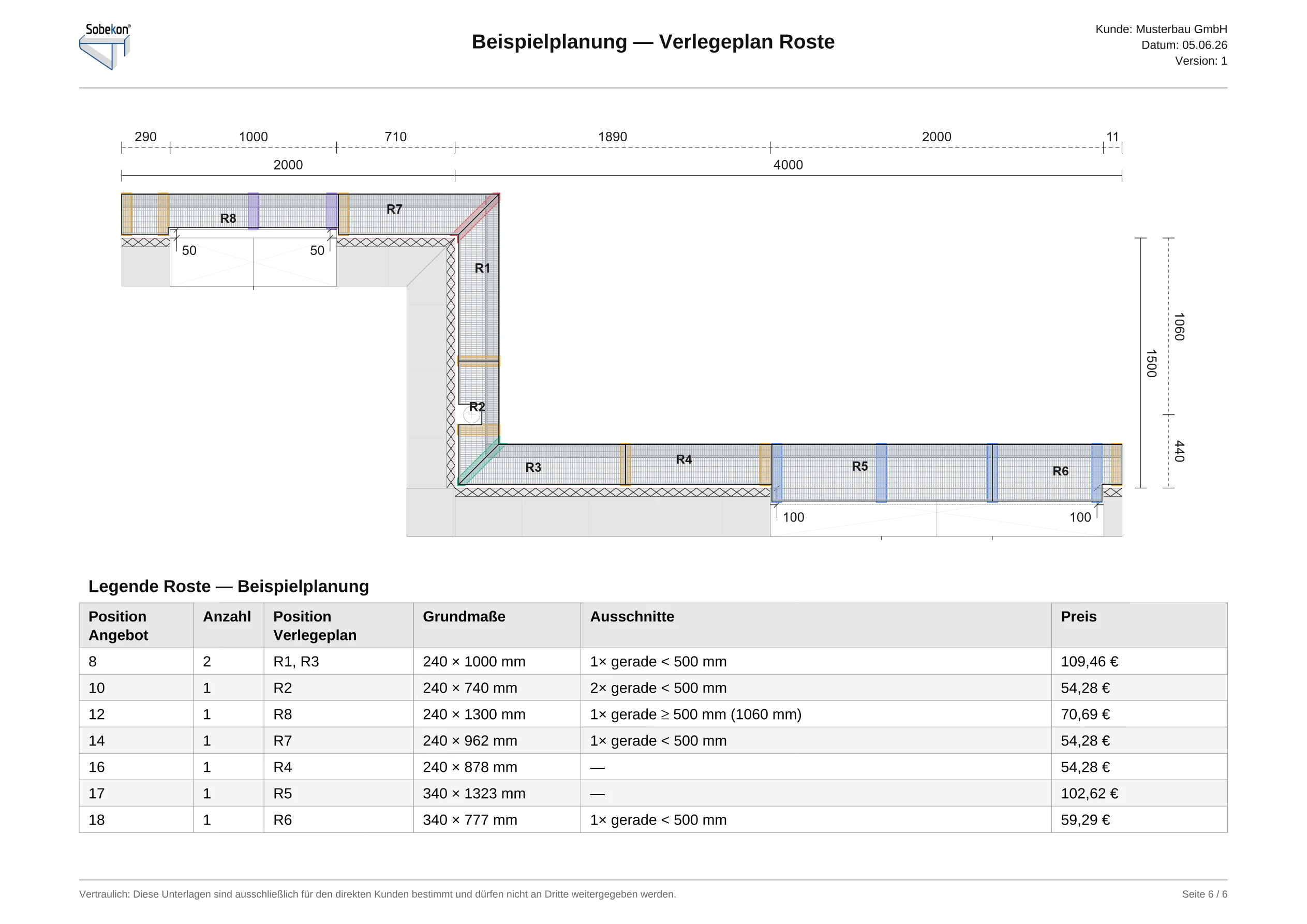Select grate R3 in the layout

click(x=533, y=467)
